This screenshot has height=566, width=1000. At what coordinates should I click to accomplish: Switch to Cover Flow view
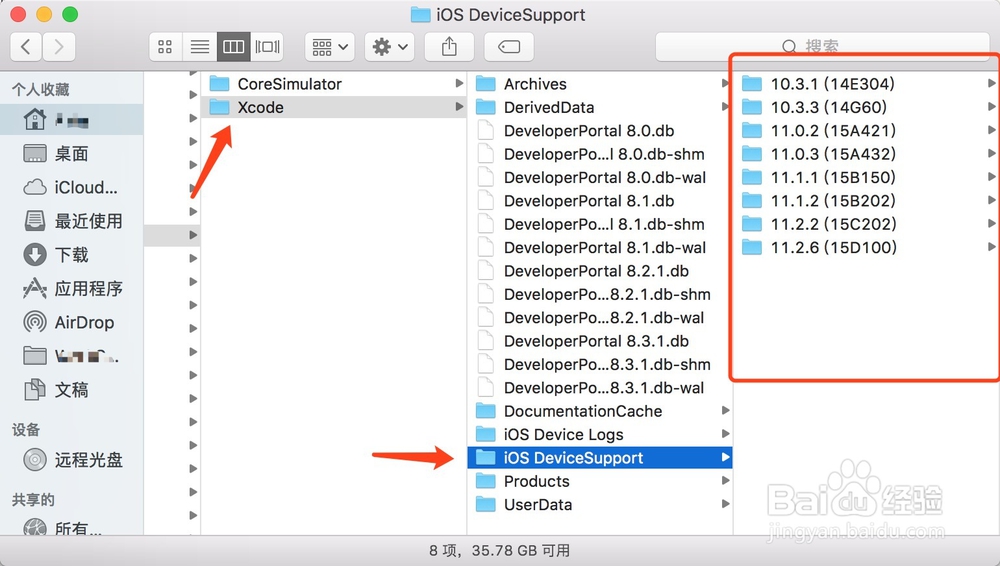[x=267, y=47]
